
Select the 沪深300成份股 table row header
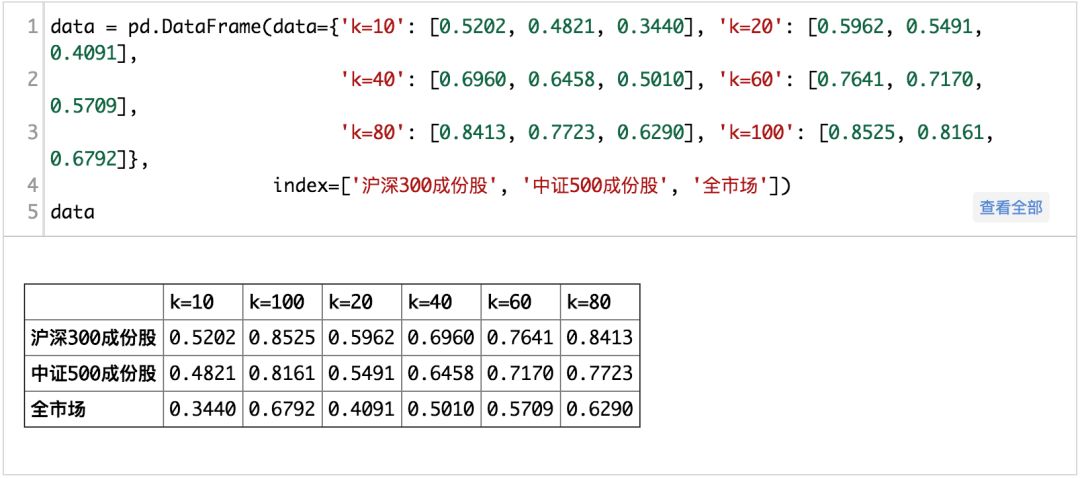pos(94,338)
